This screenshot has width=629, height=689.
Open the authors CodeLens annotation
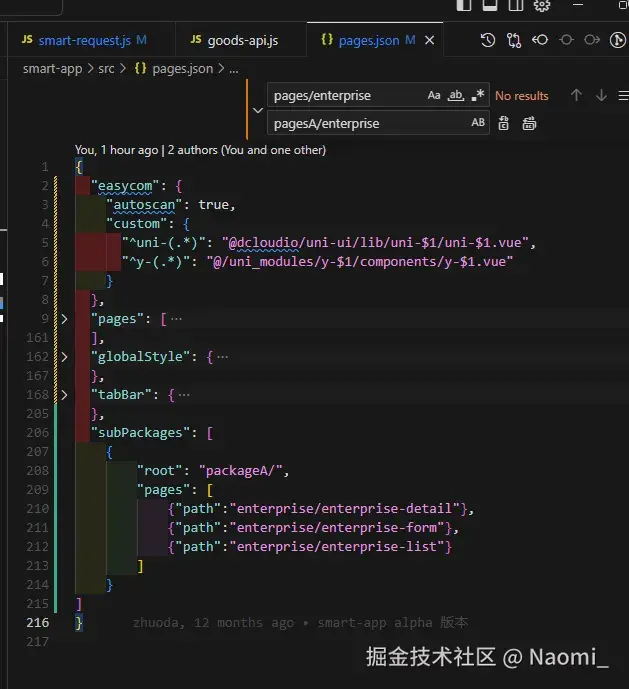pos(200,150)
